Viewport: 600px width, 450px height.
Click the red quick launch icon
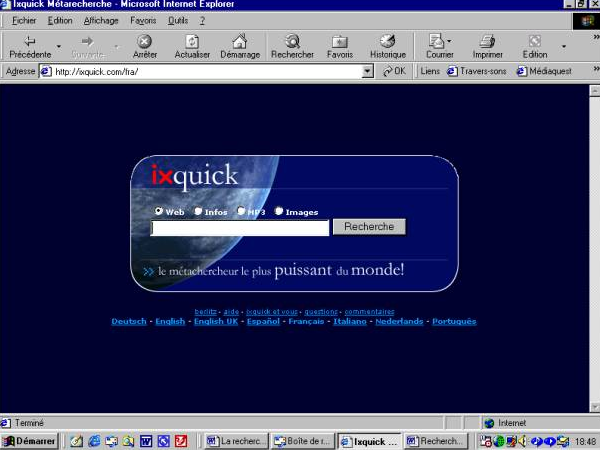(x=181, y=441)
